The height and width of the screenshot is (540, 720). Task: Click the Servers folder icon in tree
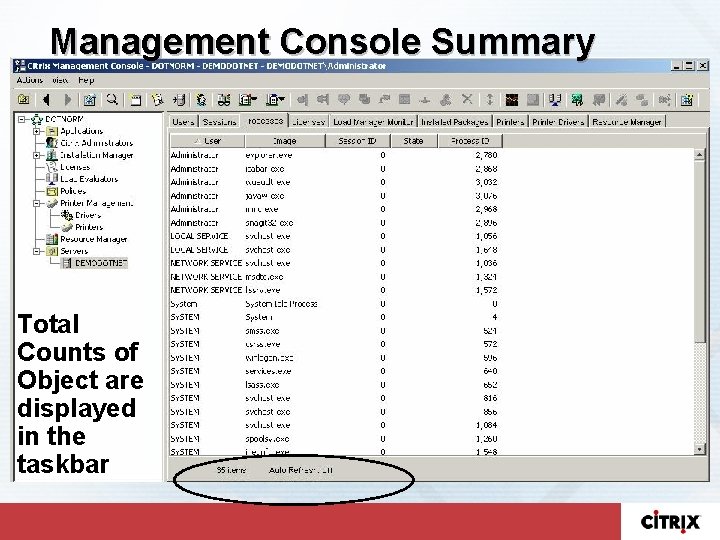52,251
